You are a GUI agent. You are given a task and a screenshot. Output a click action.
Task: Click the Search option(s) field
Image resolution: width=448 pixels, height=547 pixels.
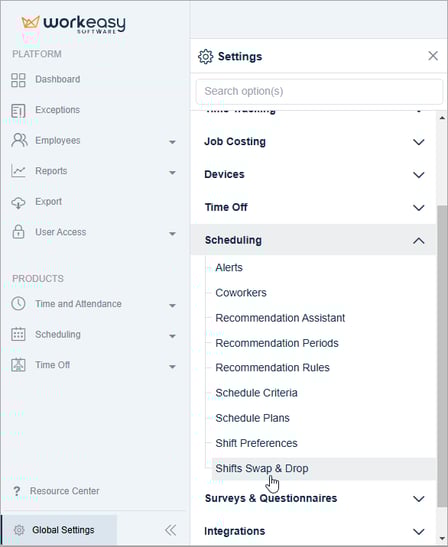click(x=319, y=91)
